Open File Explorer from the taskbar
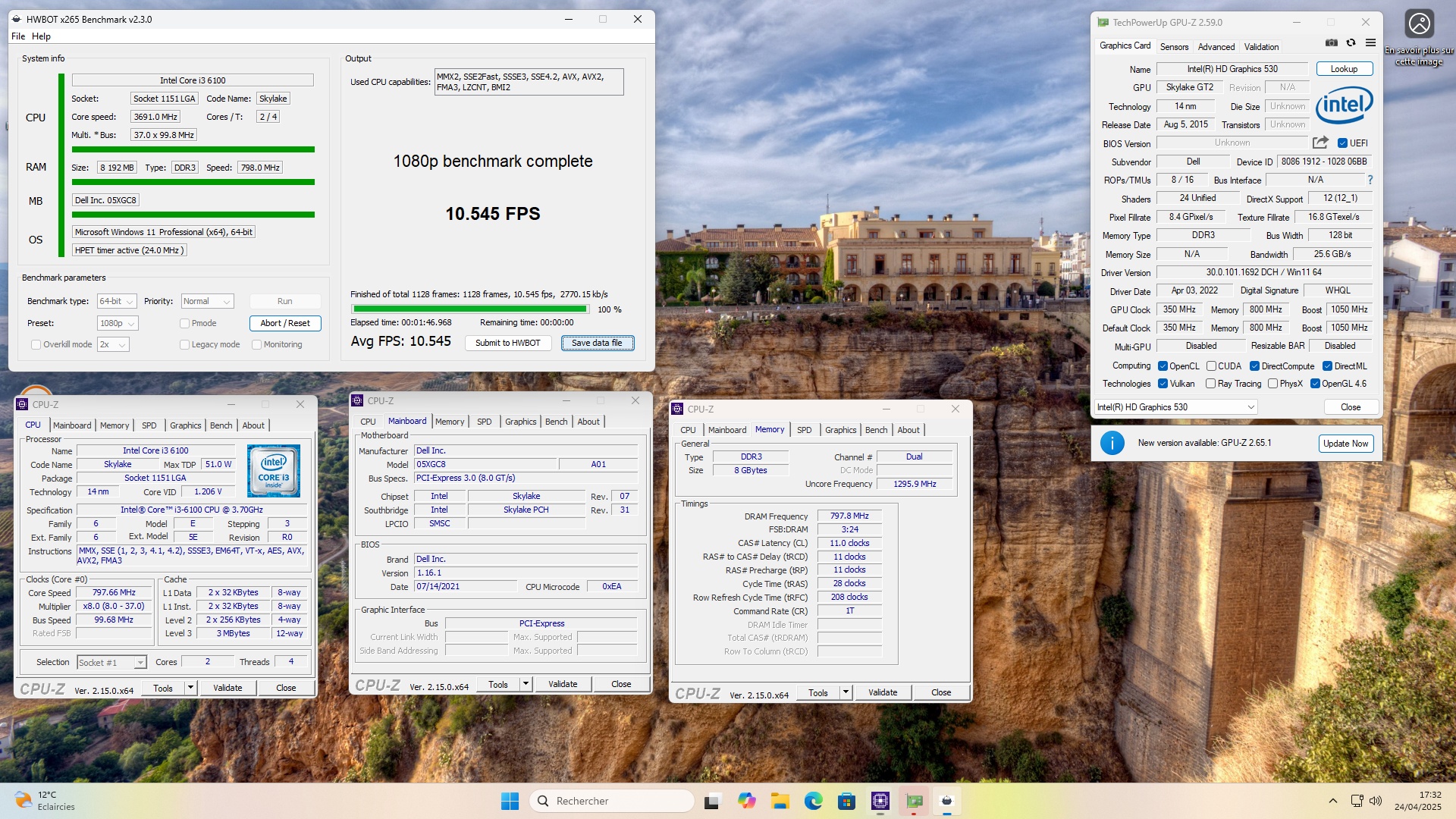 click(x=780, y=801)
